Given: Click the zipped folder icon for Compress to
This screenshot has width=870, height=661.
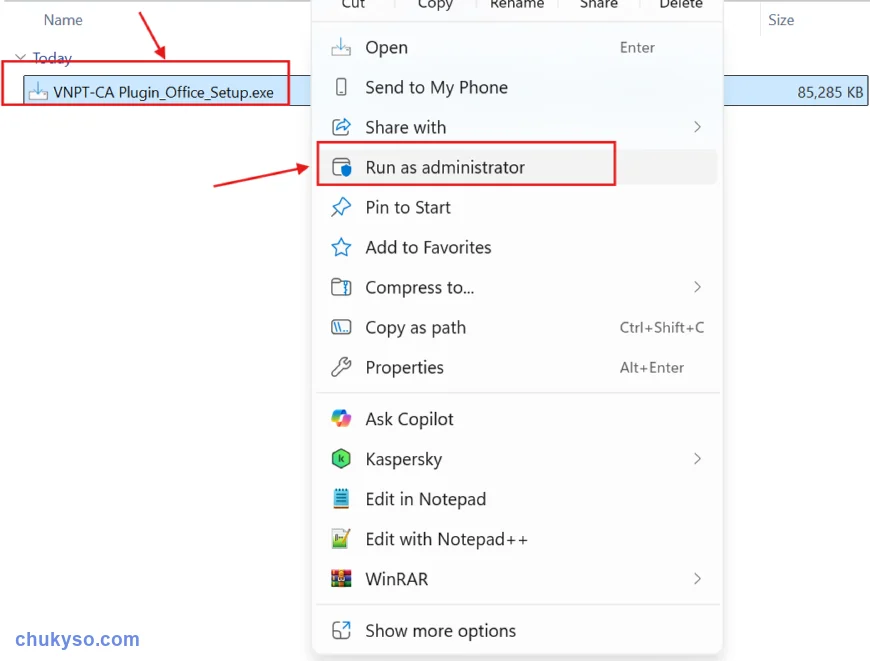Looking at the screenshot, I should (x=341, y=287).
